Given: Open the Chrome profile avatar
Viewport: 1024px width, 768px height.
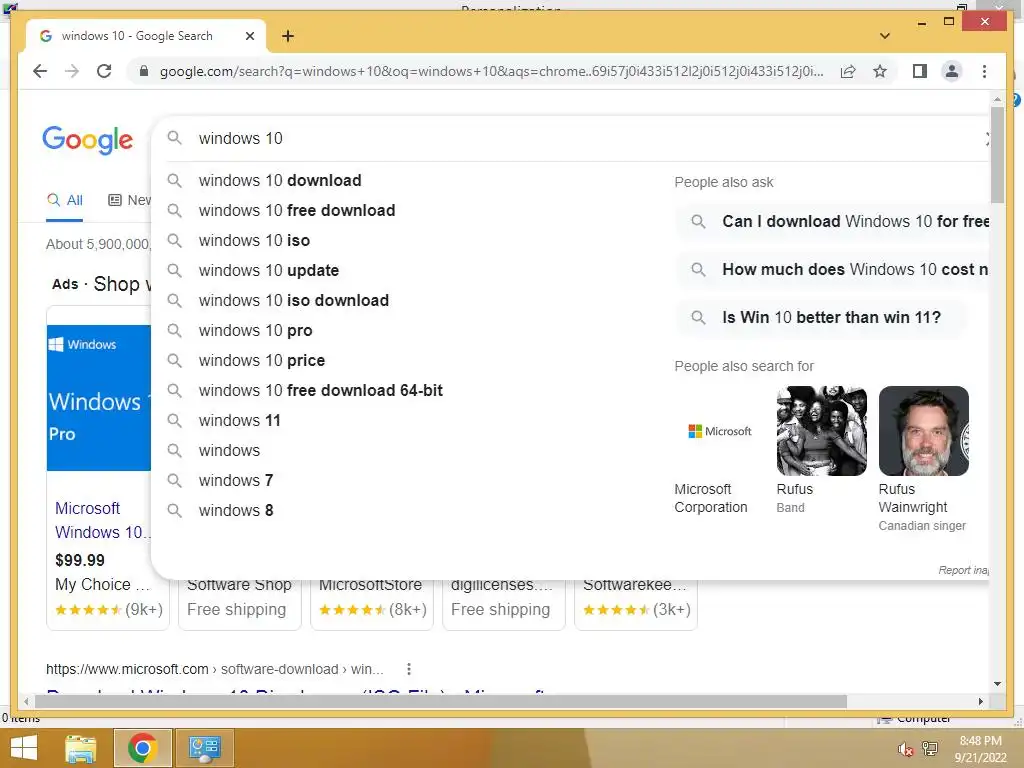Looking at the screenshot, I should [952, 71].
